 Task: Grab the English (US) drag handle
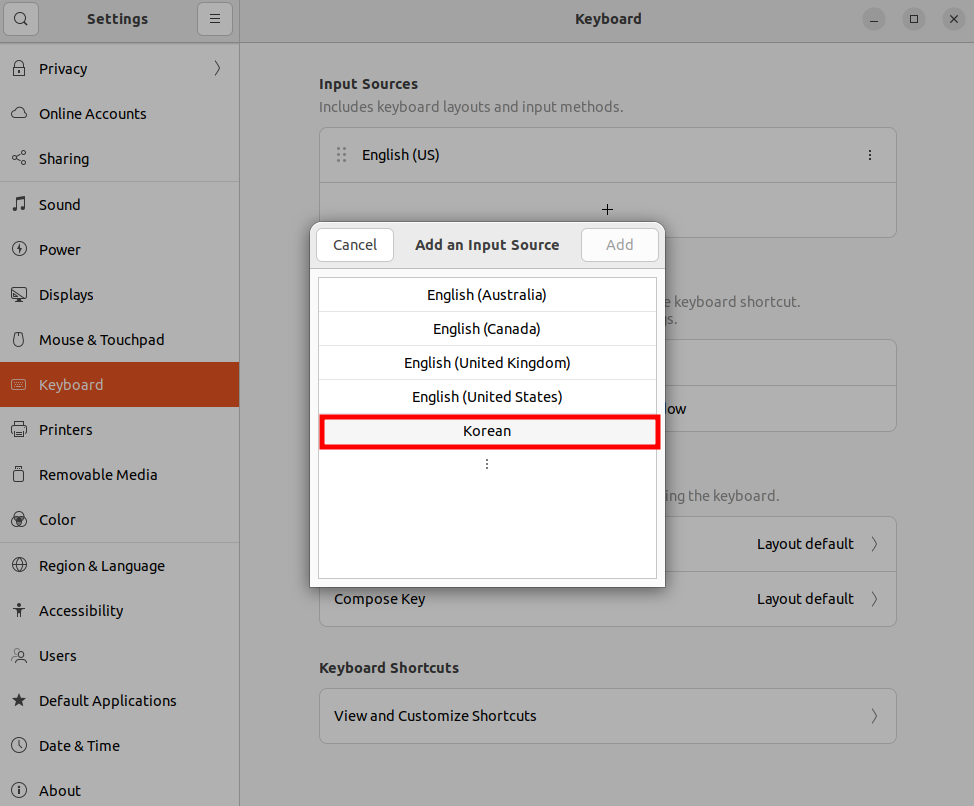point(341,155)
